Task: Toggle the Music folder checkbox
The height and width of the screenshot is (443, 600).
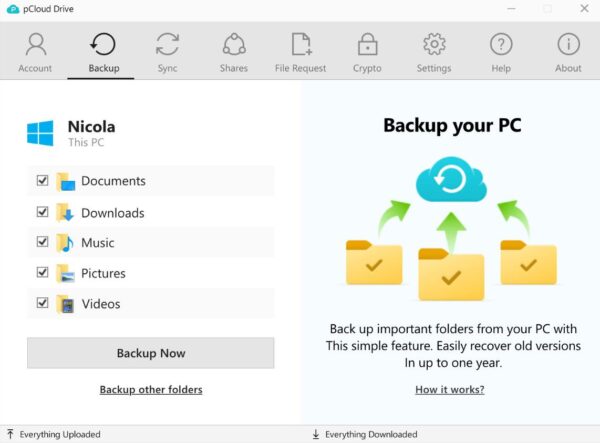Action: pyautogui.click(x=42, y=242)
